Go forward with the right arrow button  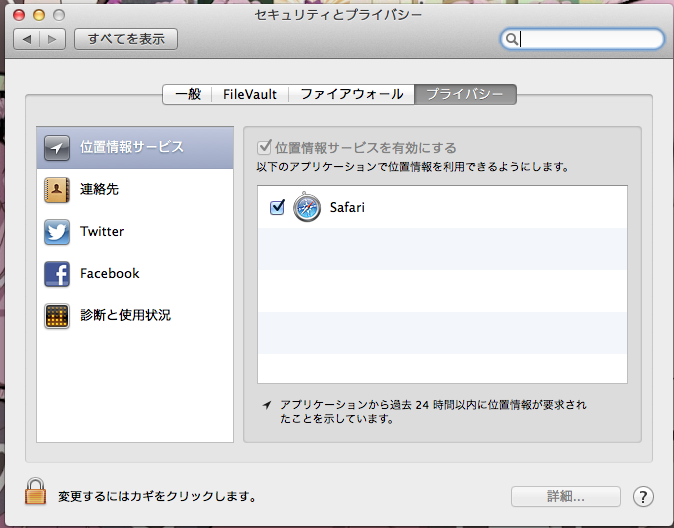point(53,39)
